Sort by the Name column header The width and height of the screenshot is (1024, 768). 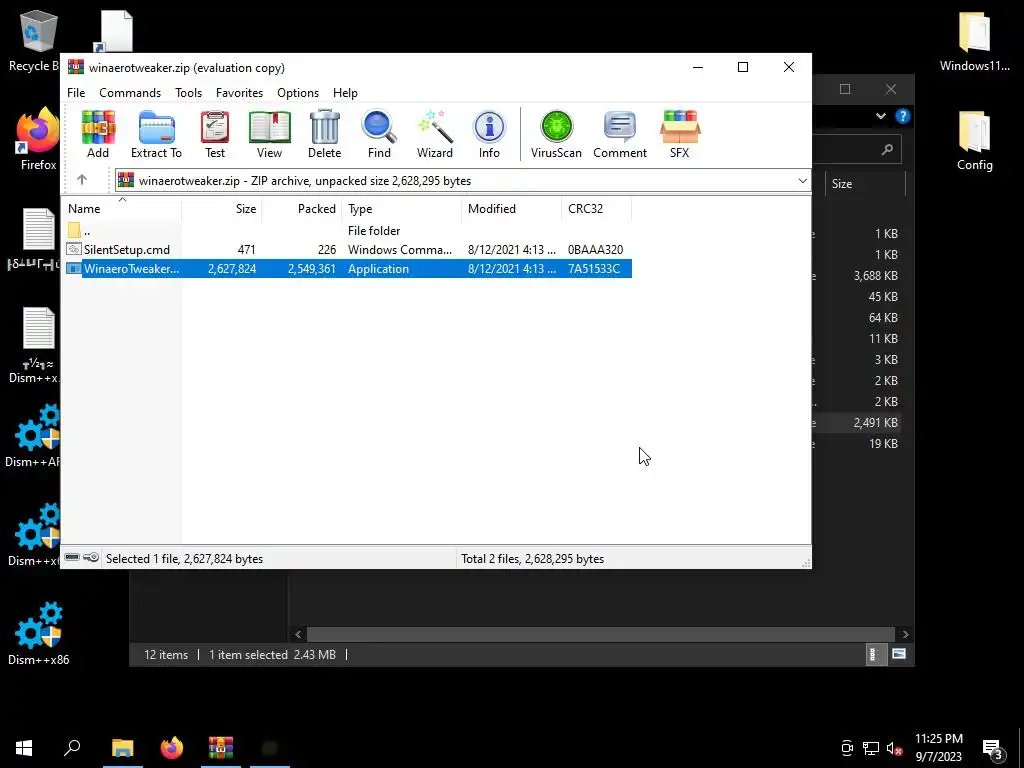(121, 209)
